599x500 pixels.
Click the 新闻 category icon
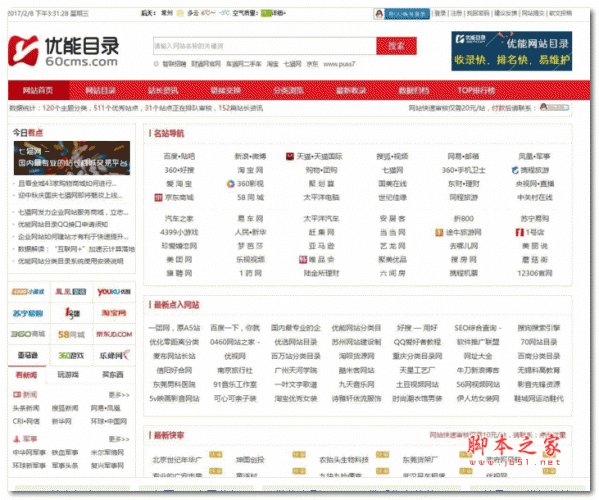(17, 395)
